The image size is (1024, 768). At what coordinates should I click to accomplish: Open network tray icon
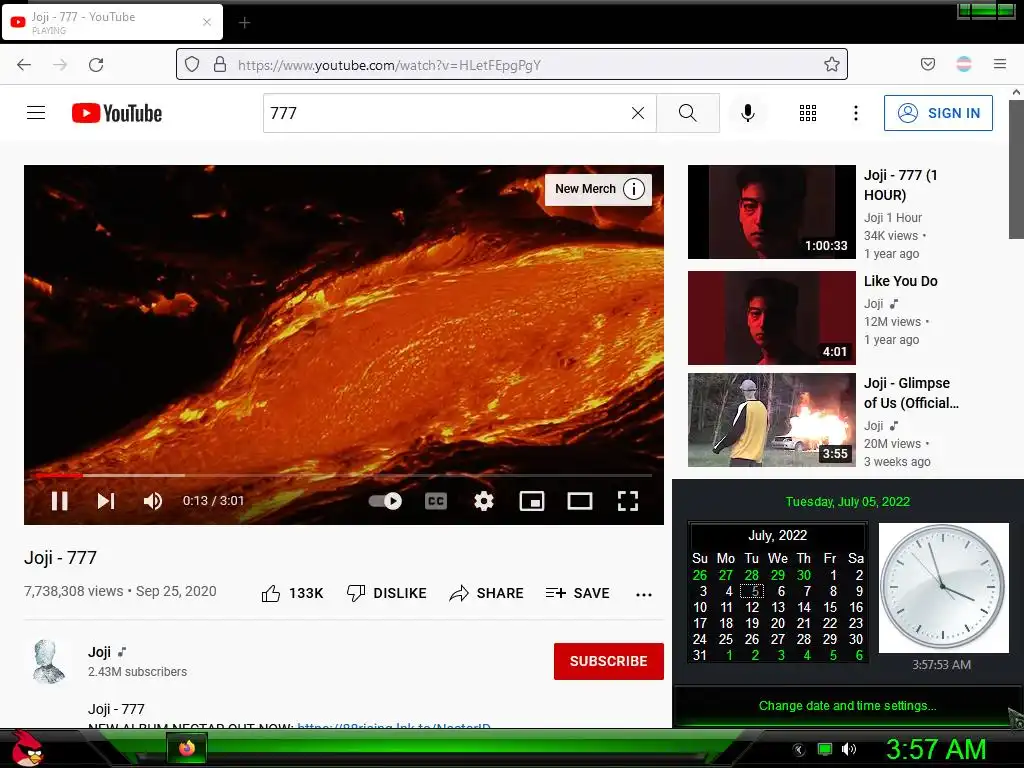(825, 749)
